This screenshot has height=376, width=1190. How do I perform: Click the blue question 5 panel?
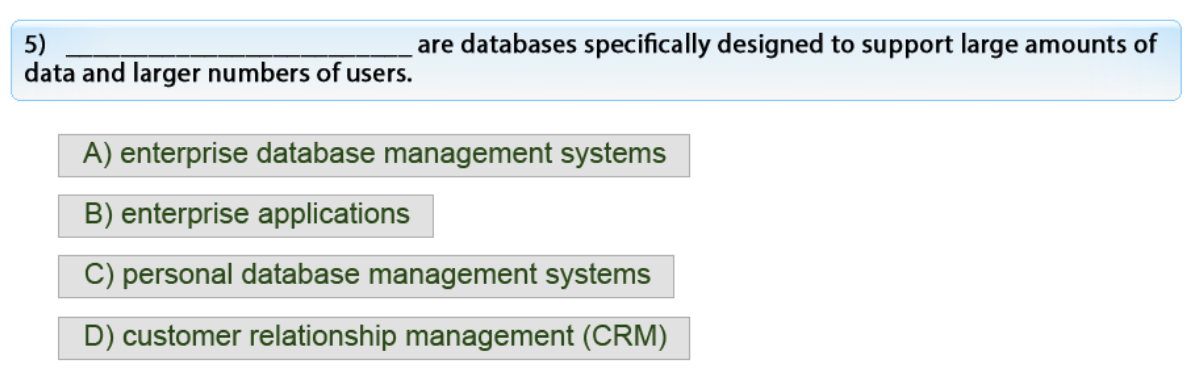point(596,60)
